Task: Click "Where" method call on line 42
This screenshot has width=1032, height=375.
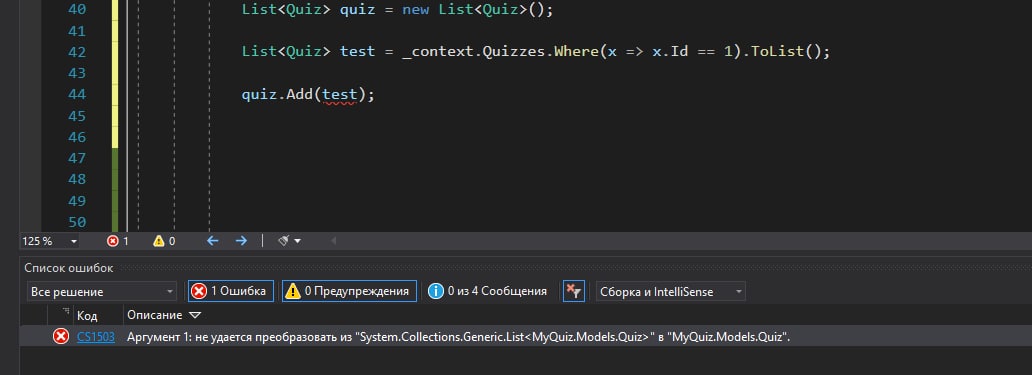Action: (x=576, y=51)
